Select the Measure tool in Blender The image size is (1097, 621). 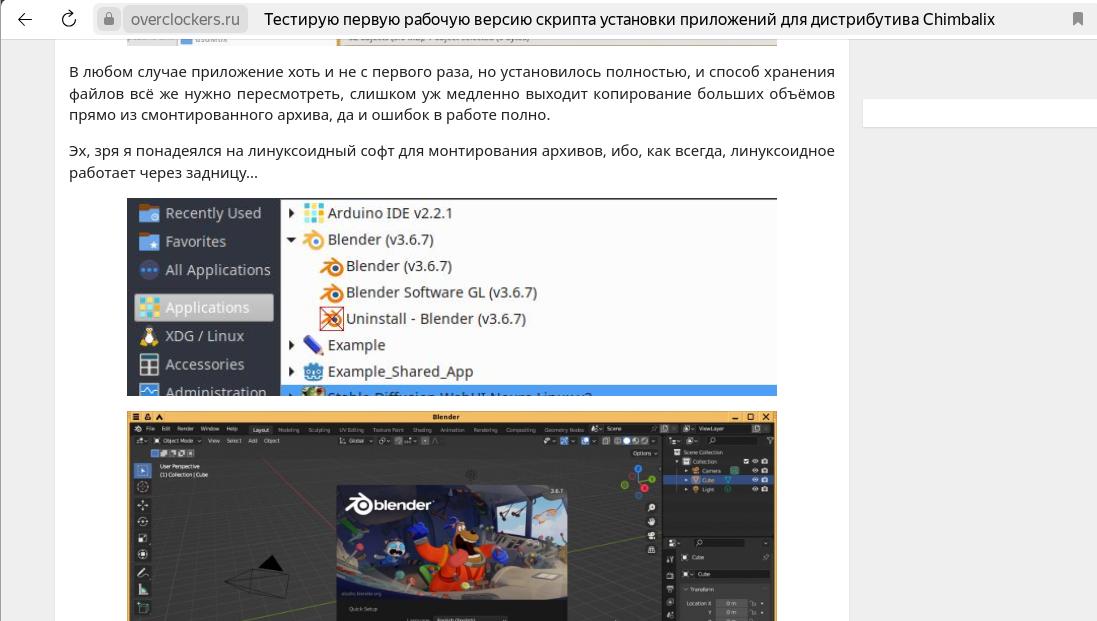(143, 590)
